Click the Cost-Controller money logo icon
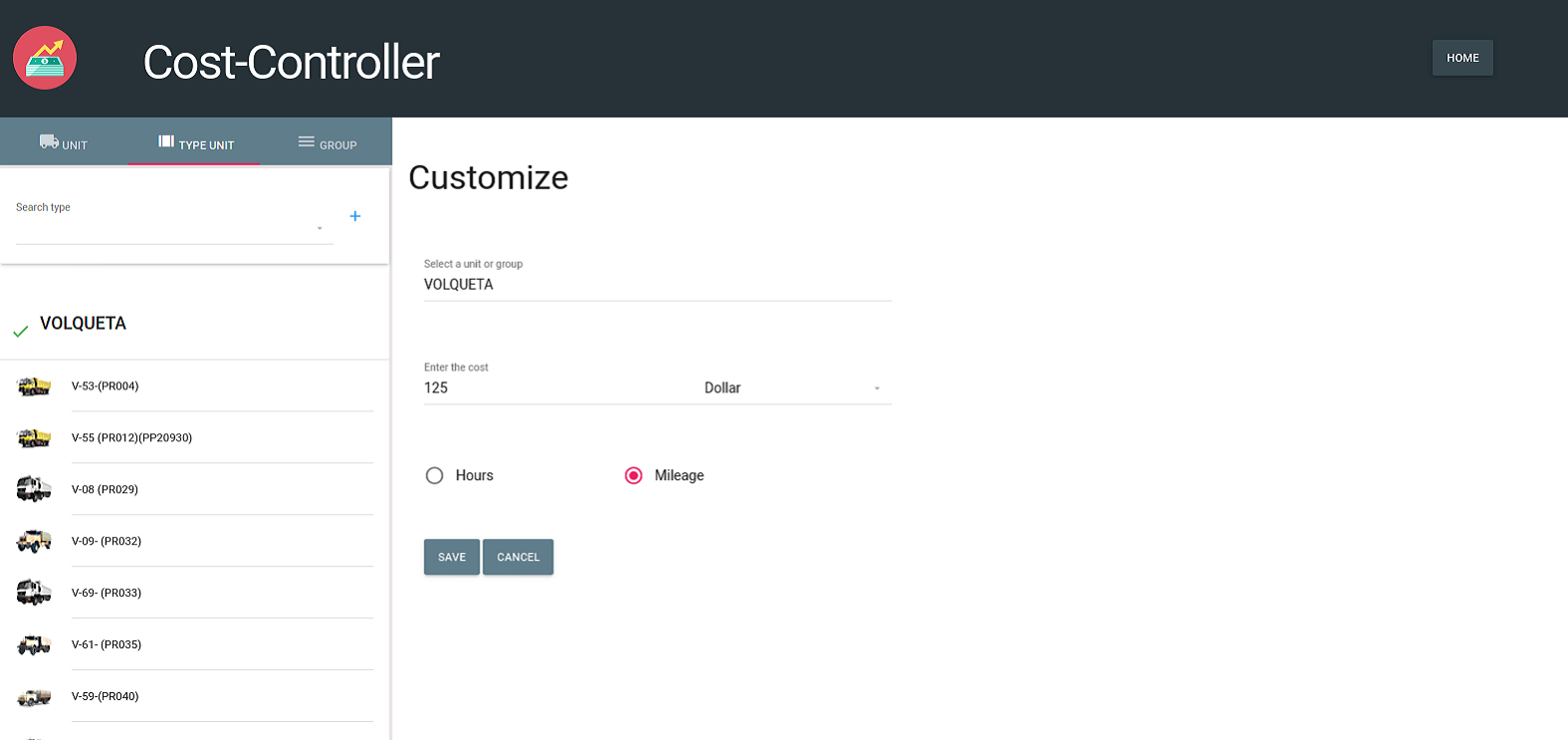Viewport: 1568px width, 740px height. click(x=45, y=58)
